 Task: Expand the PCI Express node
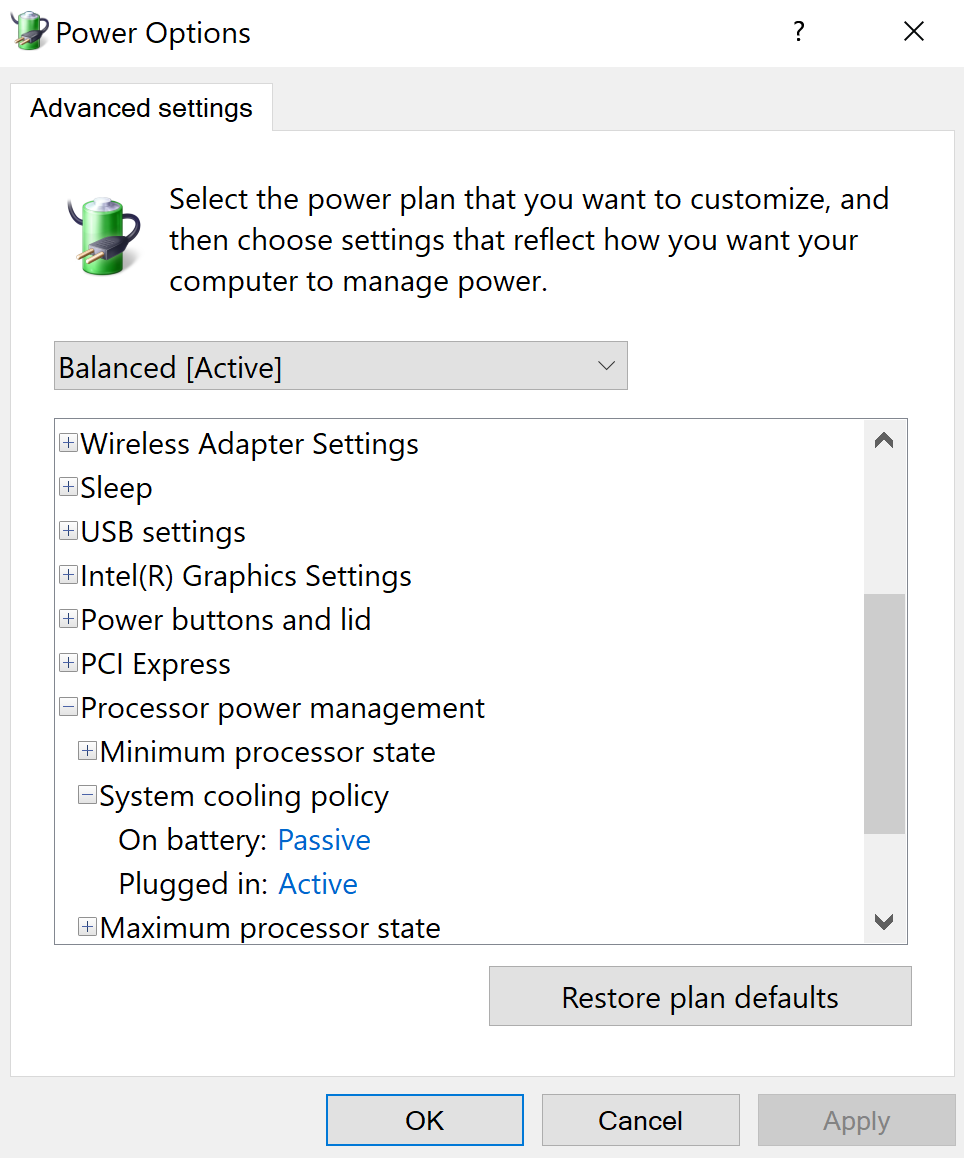[x=69, y=662]
